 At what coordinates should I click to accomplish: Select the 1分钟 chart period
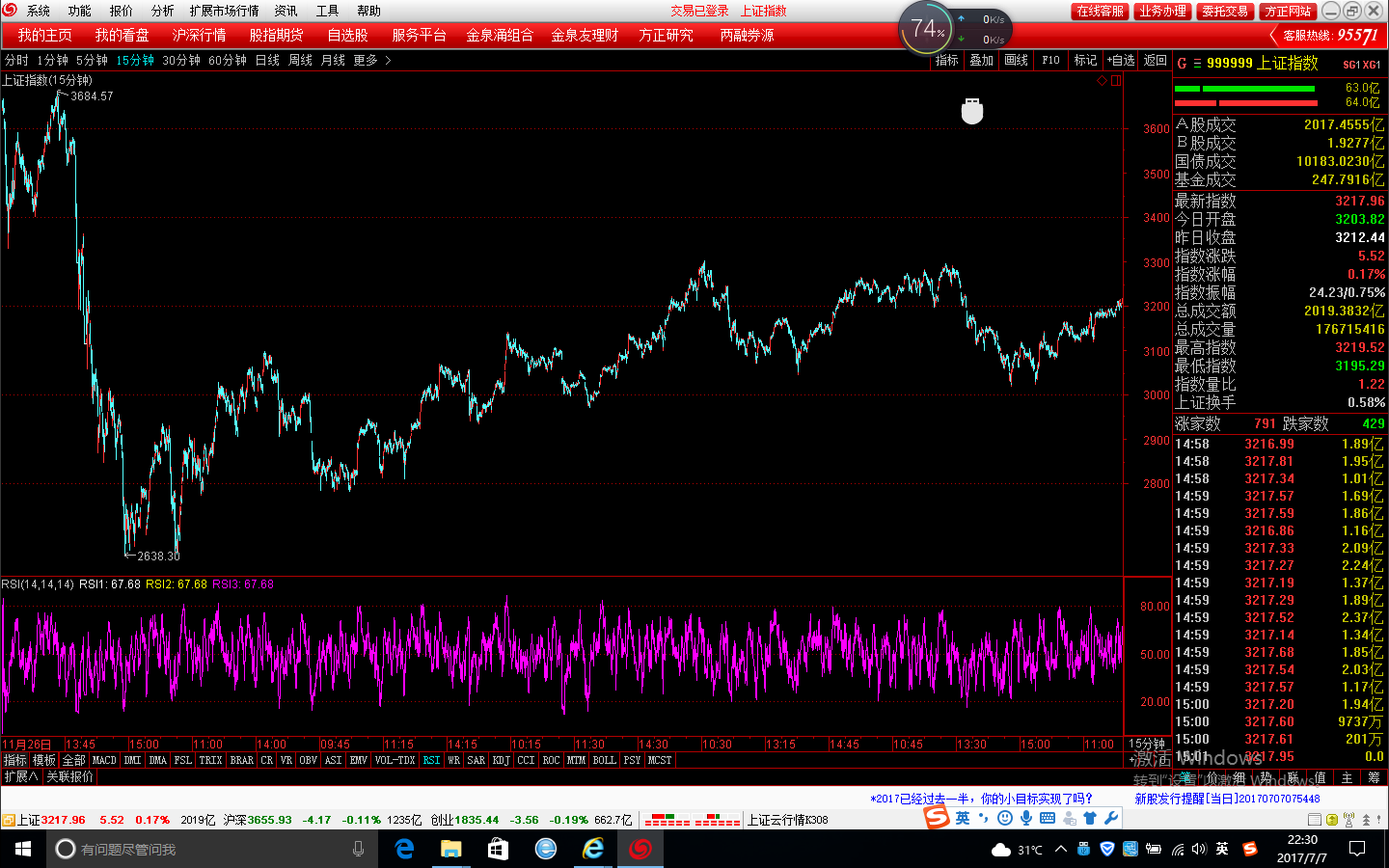52,60
